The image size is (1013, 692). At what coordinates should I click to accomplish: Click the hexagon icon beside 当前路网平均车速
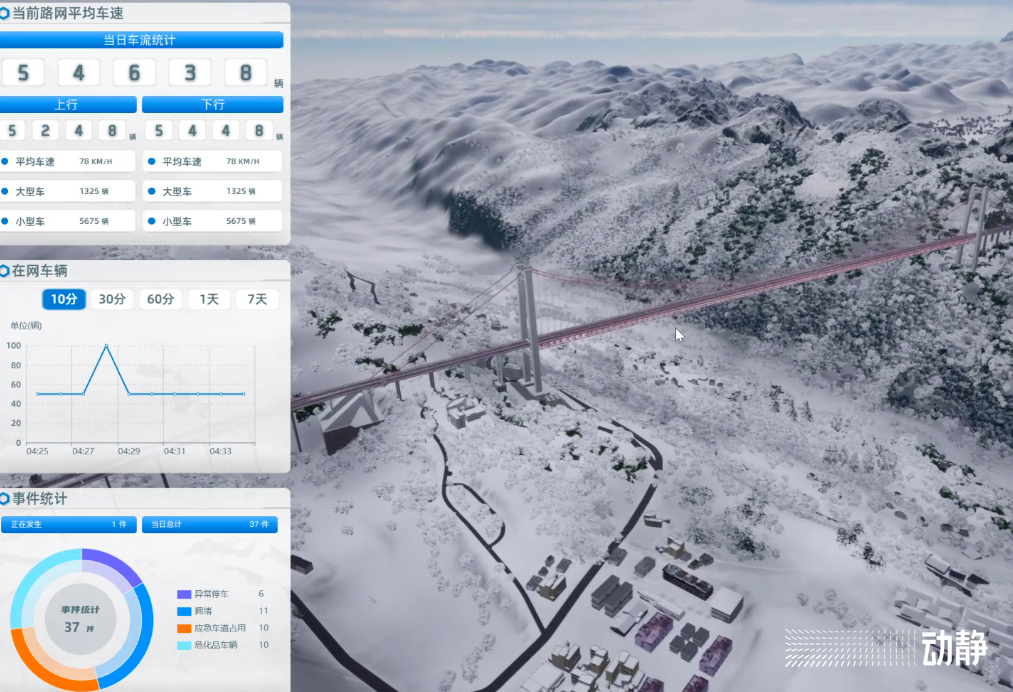click(x=5, y=13)
